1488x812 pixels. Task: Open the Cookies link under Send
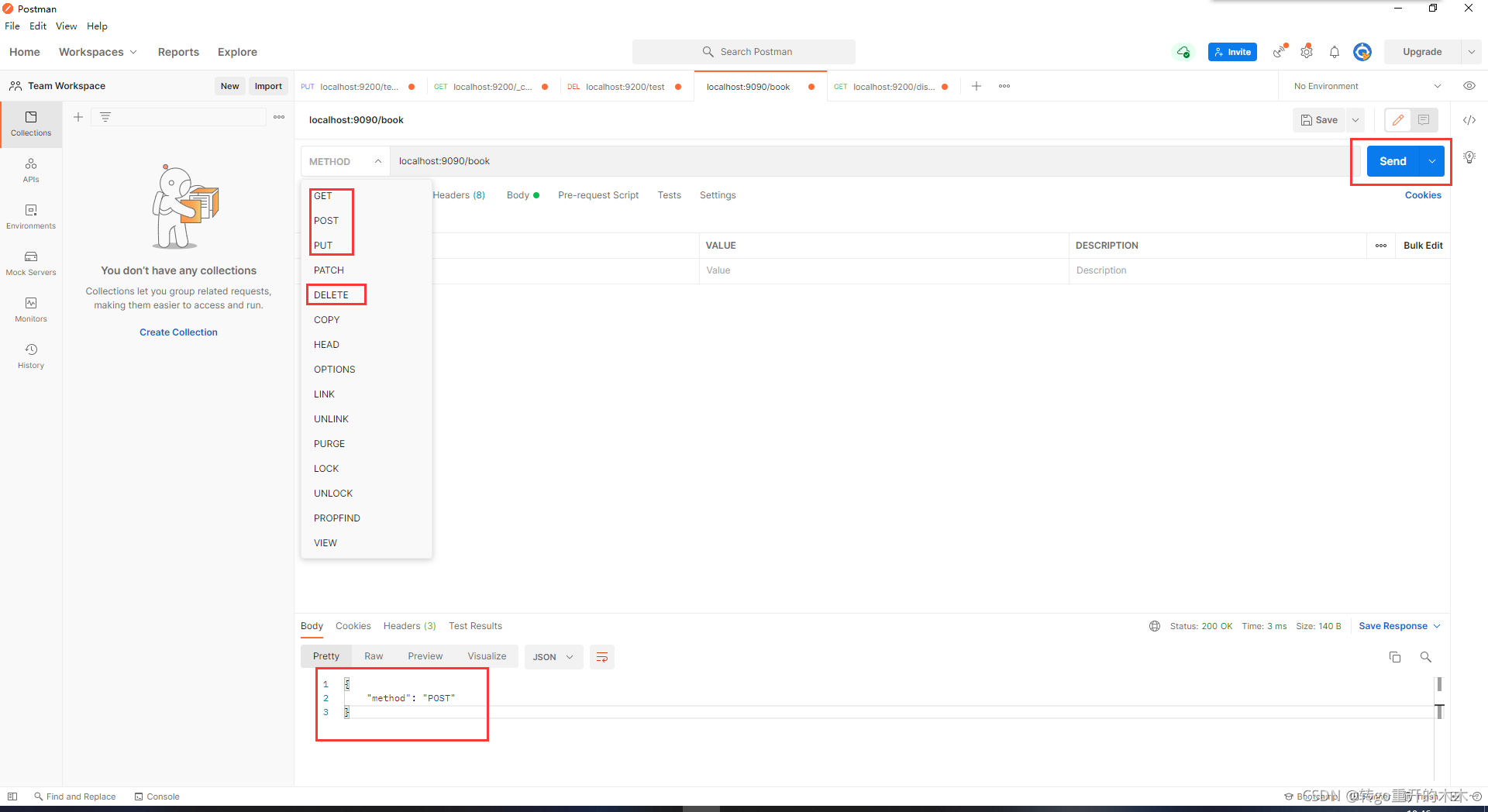(x=1423, y=195)
